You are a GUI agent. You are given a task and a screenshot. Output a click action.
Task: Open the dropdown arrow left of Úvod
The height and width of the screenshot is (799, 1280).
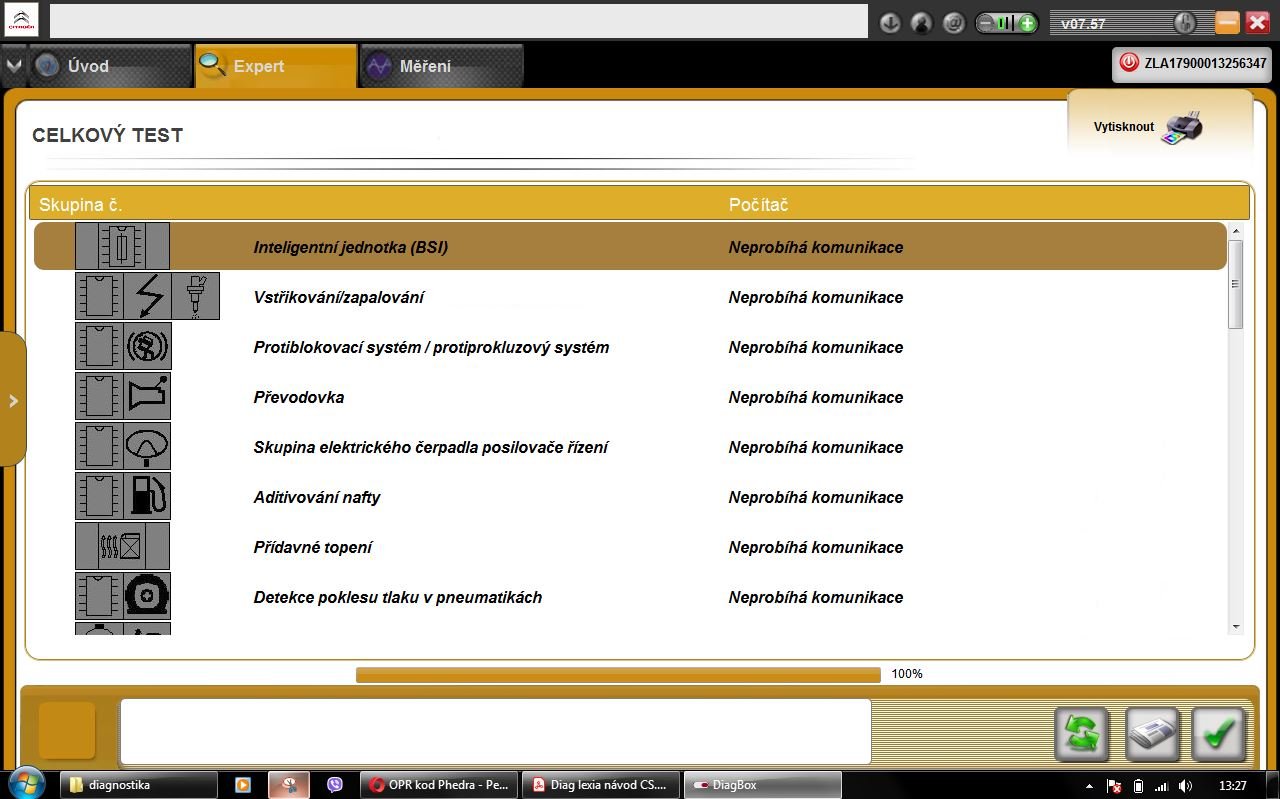[x=12, y=66]
